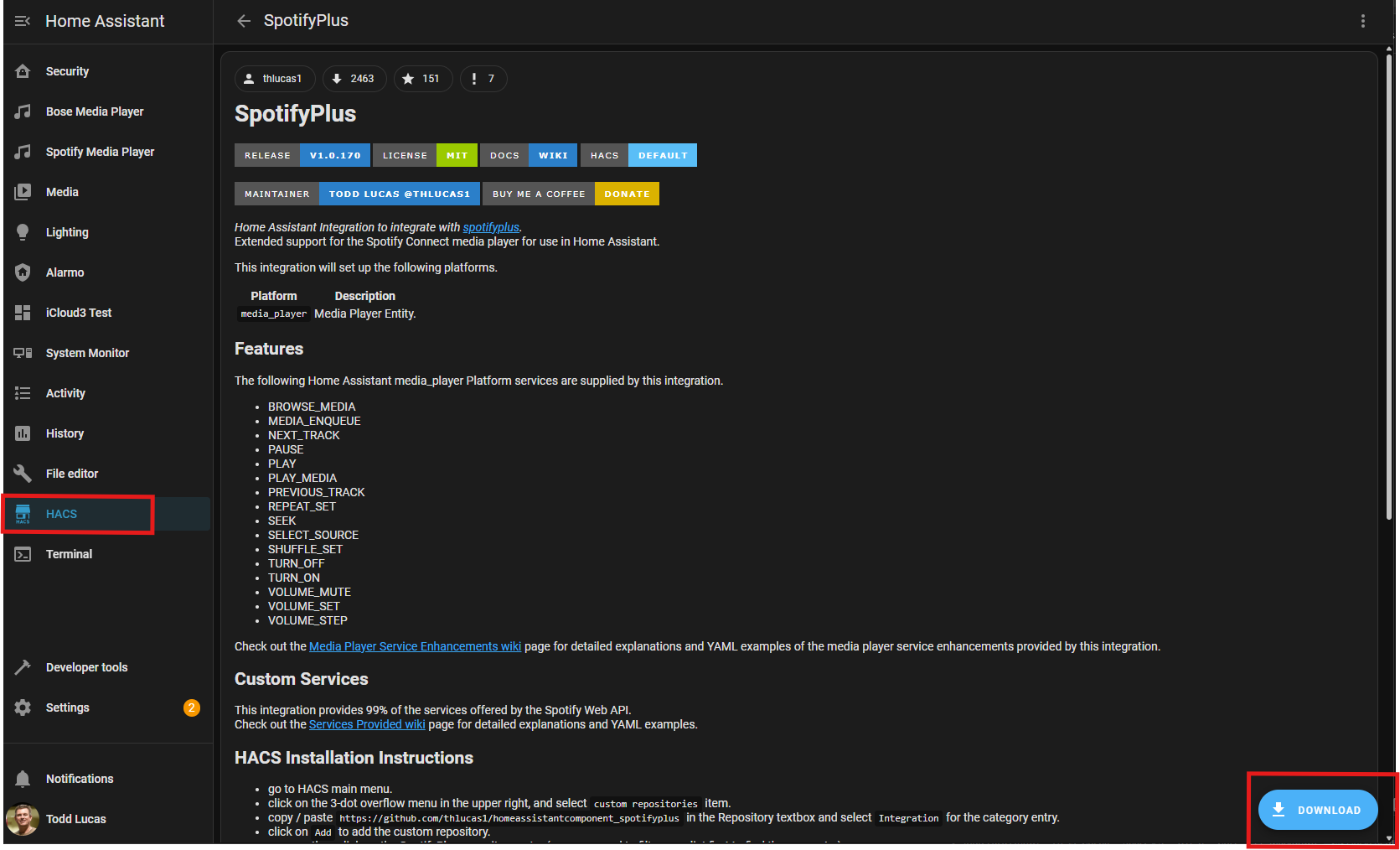Click the Activity sidebar label
1400x850 pixels.
click(65, 393)
